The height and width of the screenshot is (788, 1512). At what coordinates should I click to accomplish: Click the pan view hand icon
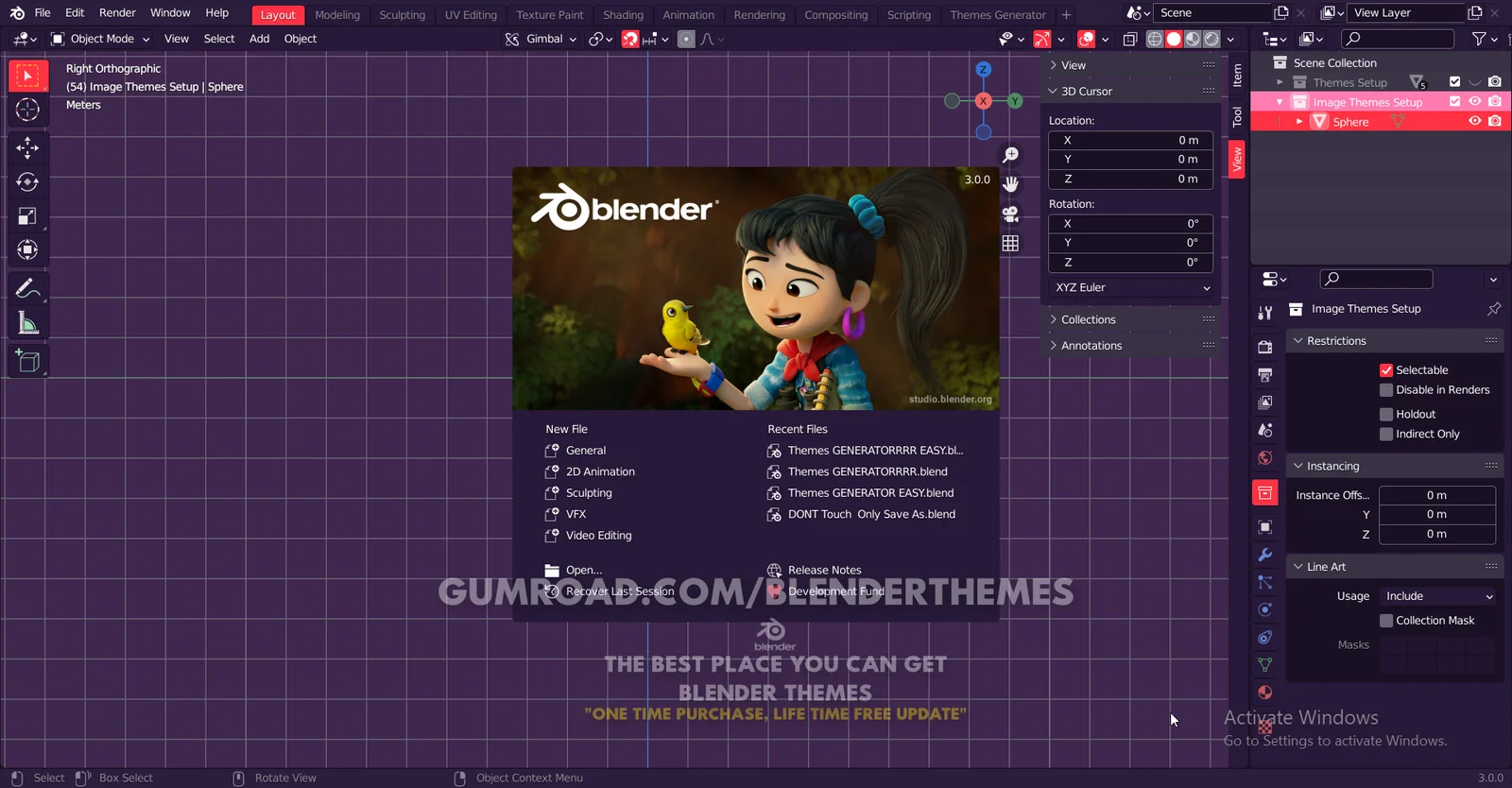pyautogui.click(x=1010, y=183)
